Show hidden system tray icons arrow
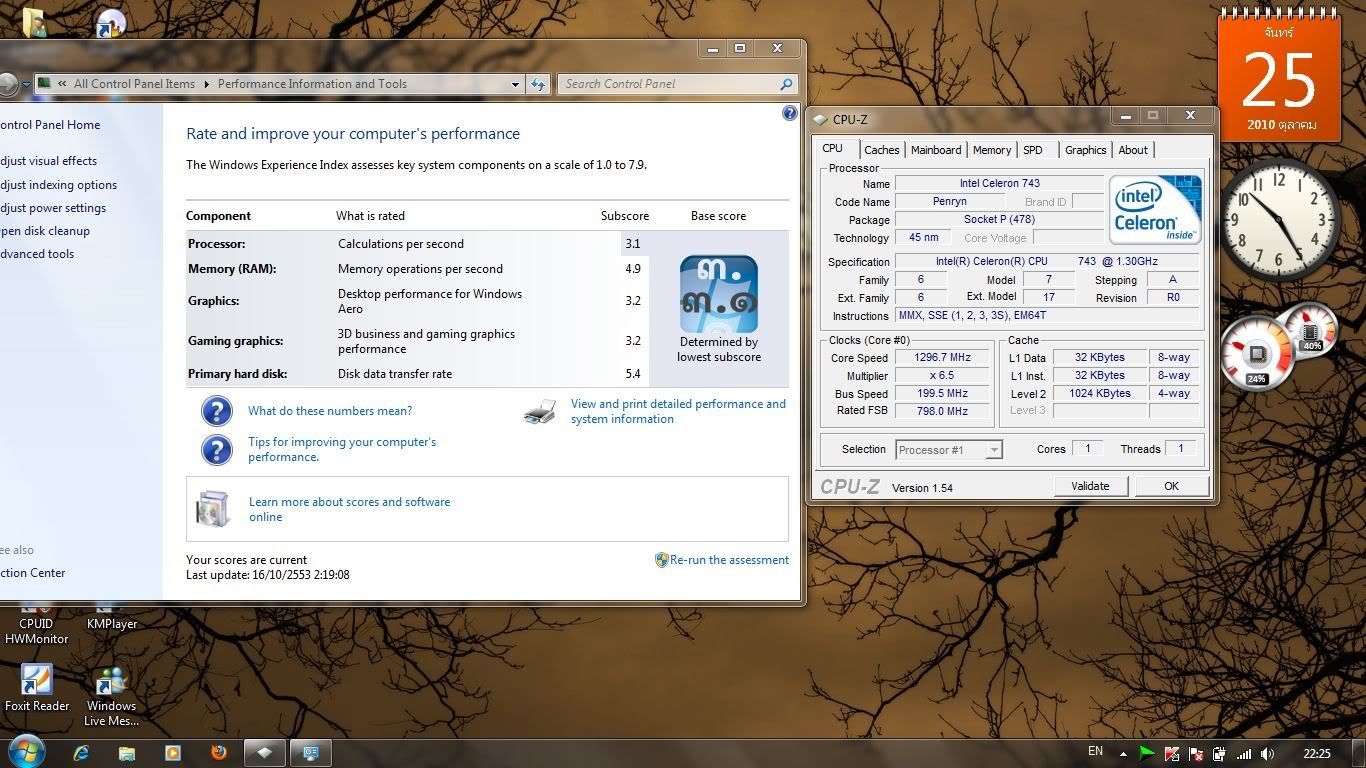This screenshot has width=1366, height=768. pyautogui.click(x=1123, y=754)
